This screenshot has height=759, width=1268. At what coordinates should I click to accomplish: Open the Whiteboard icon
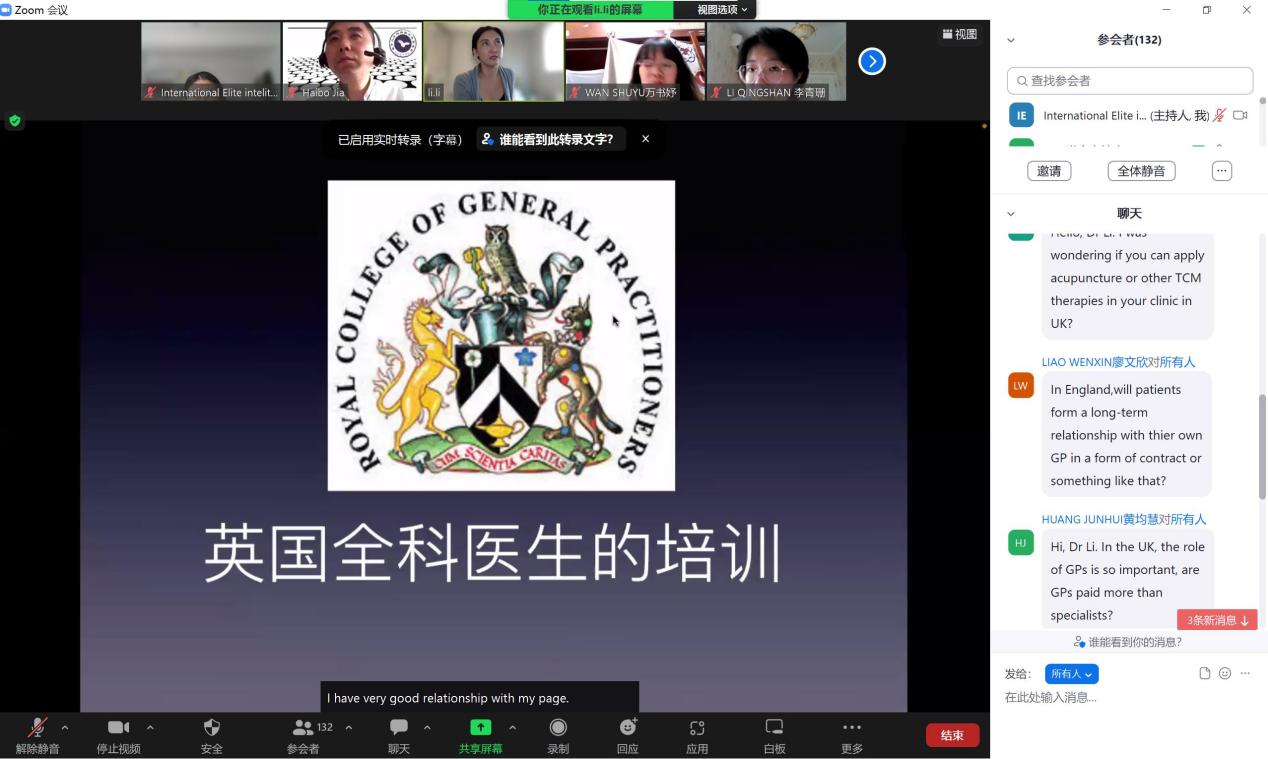pos(774,728)
